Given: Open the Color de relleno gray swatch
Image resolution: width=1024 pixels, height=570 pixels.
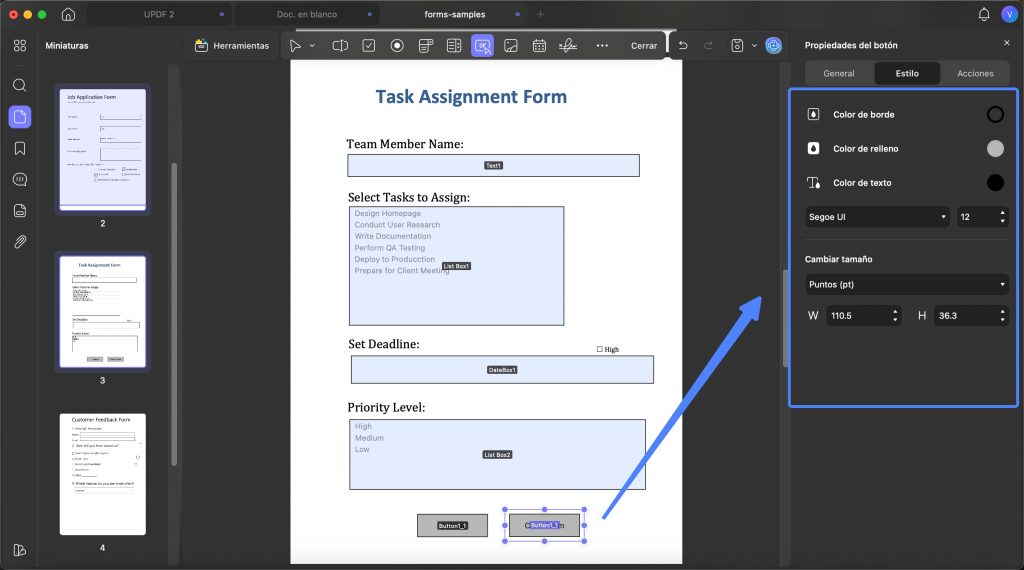Looking at the screenshot, I should pos(995,149).
